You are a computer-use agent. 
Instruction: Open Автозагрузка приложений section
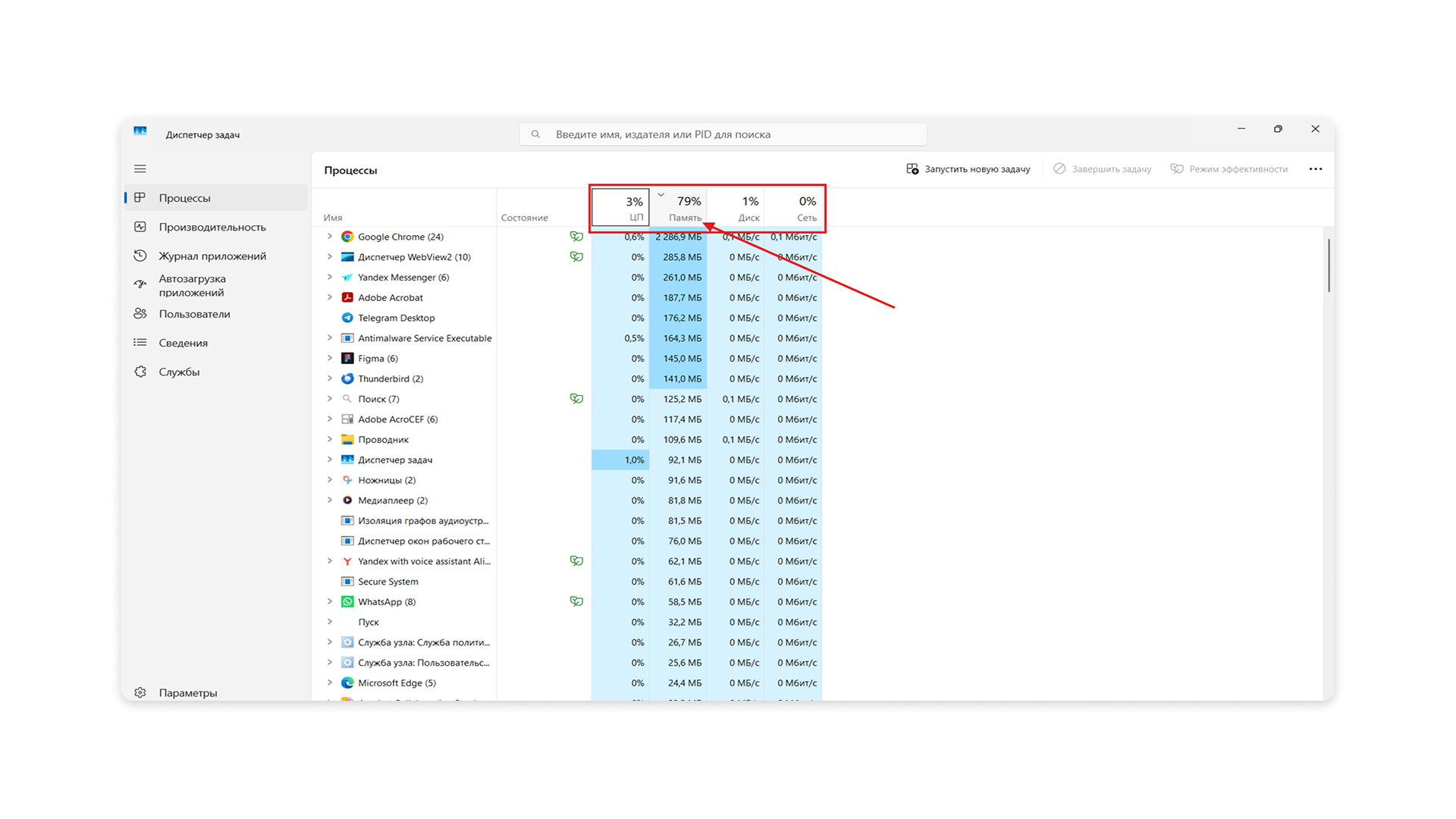(216, 285)
